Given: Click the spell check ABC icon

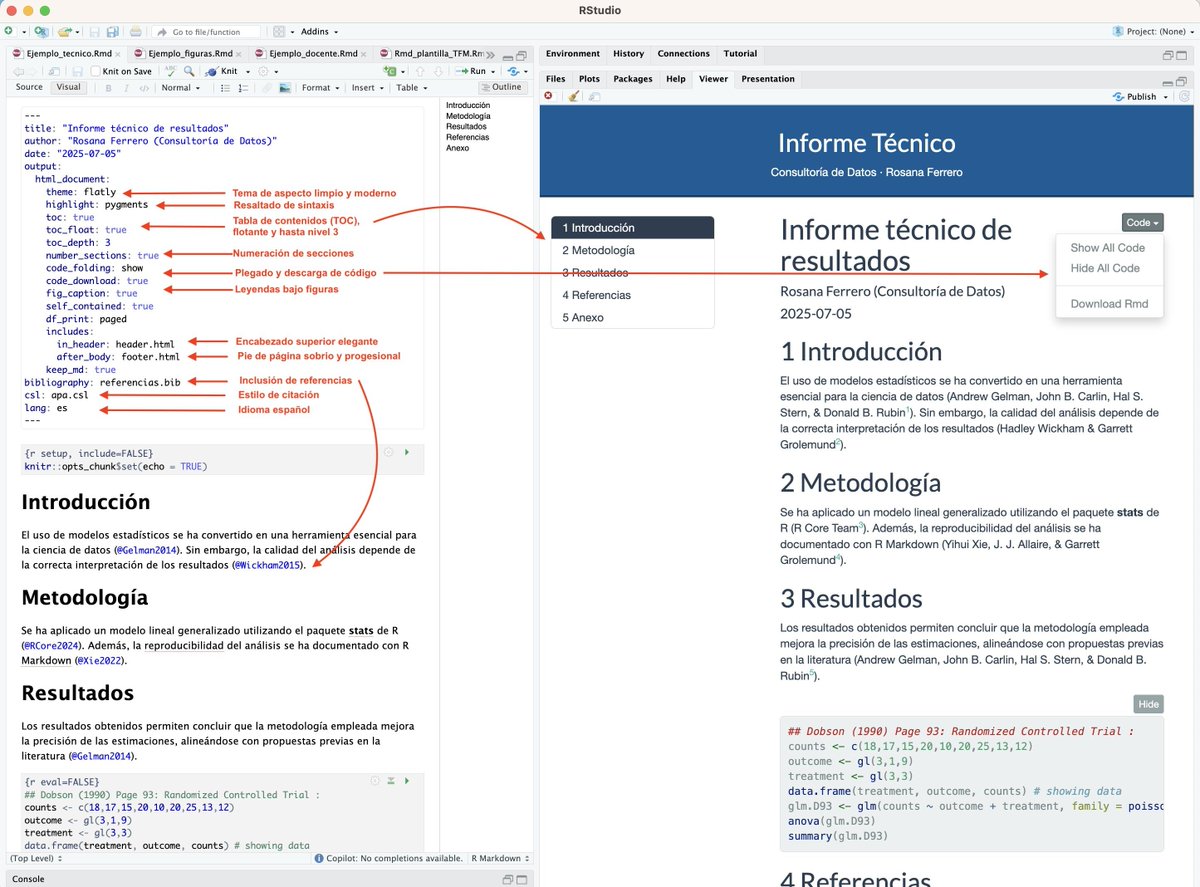Looking at the screenshot, I should [x=171, y=71].
